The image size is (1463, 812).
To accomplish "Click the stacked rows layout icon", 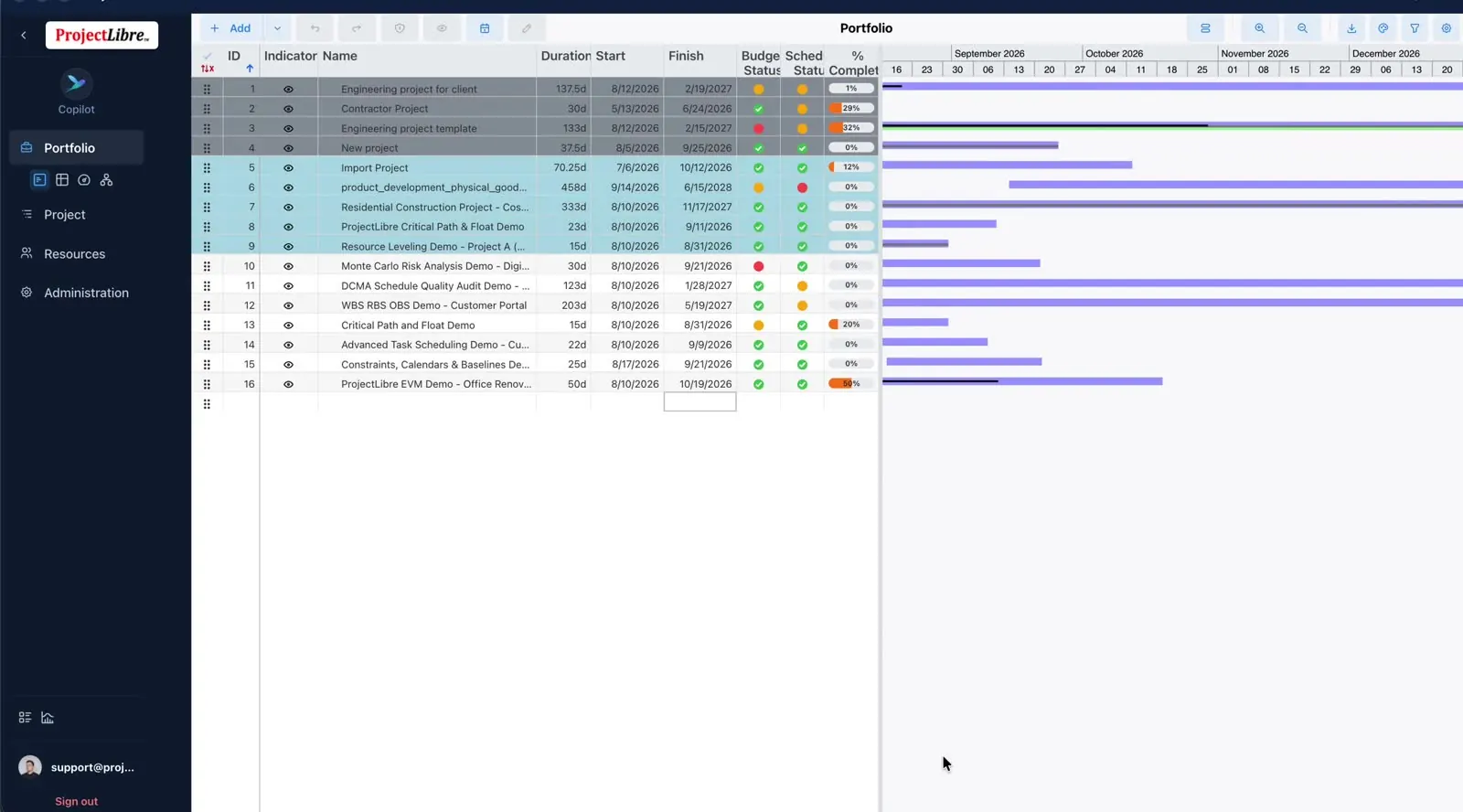I will coord(1205,28).
